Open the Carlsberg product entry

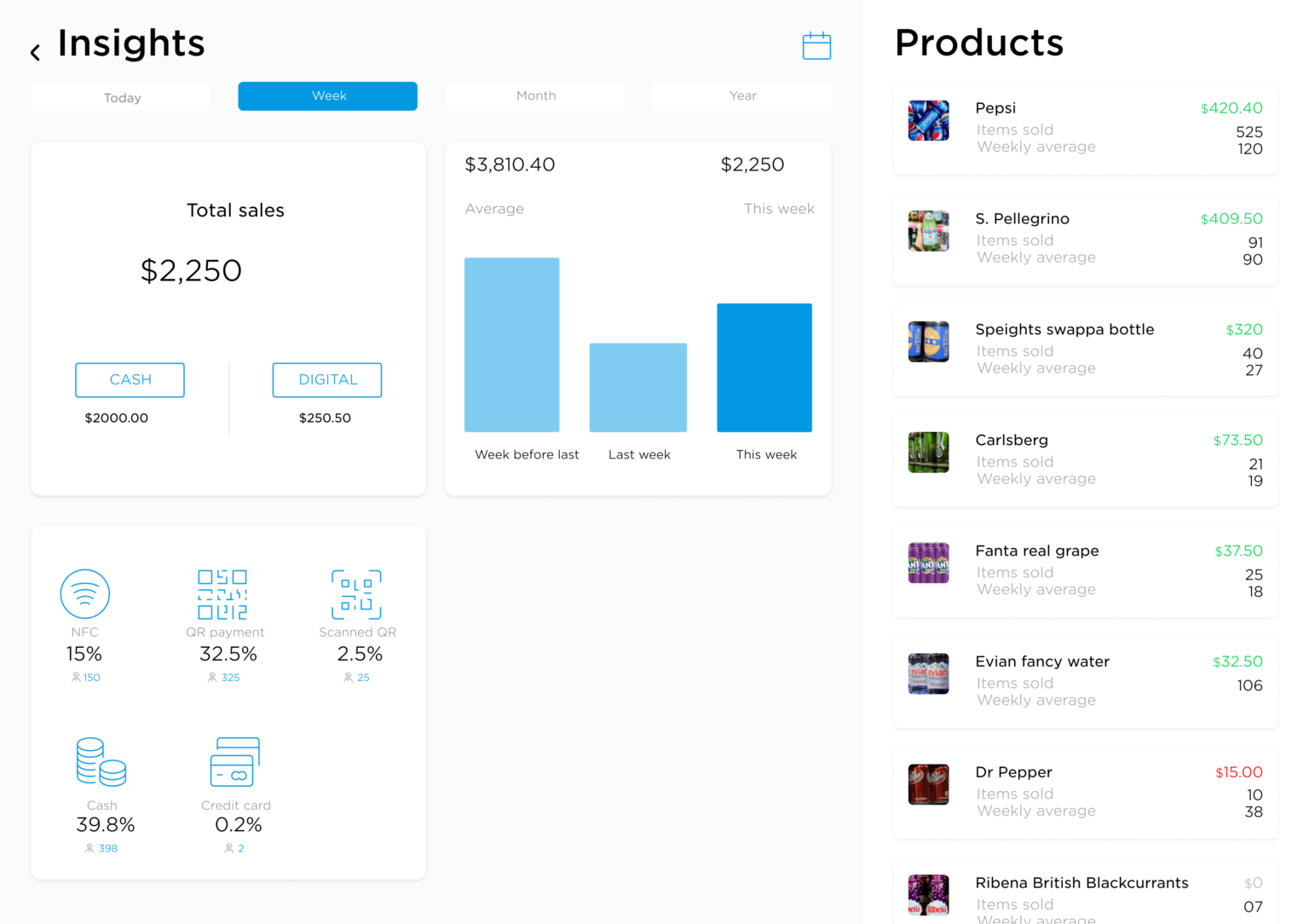[x=1084, y=459]
